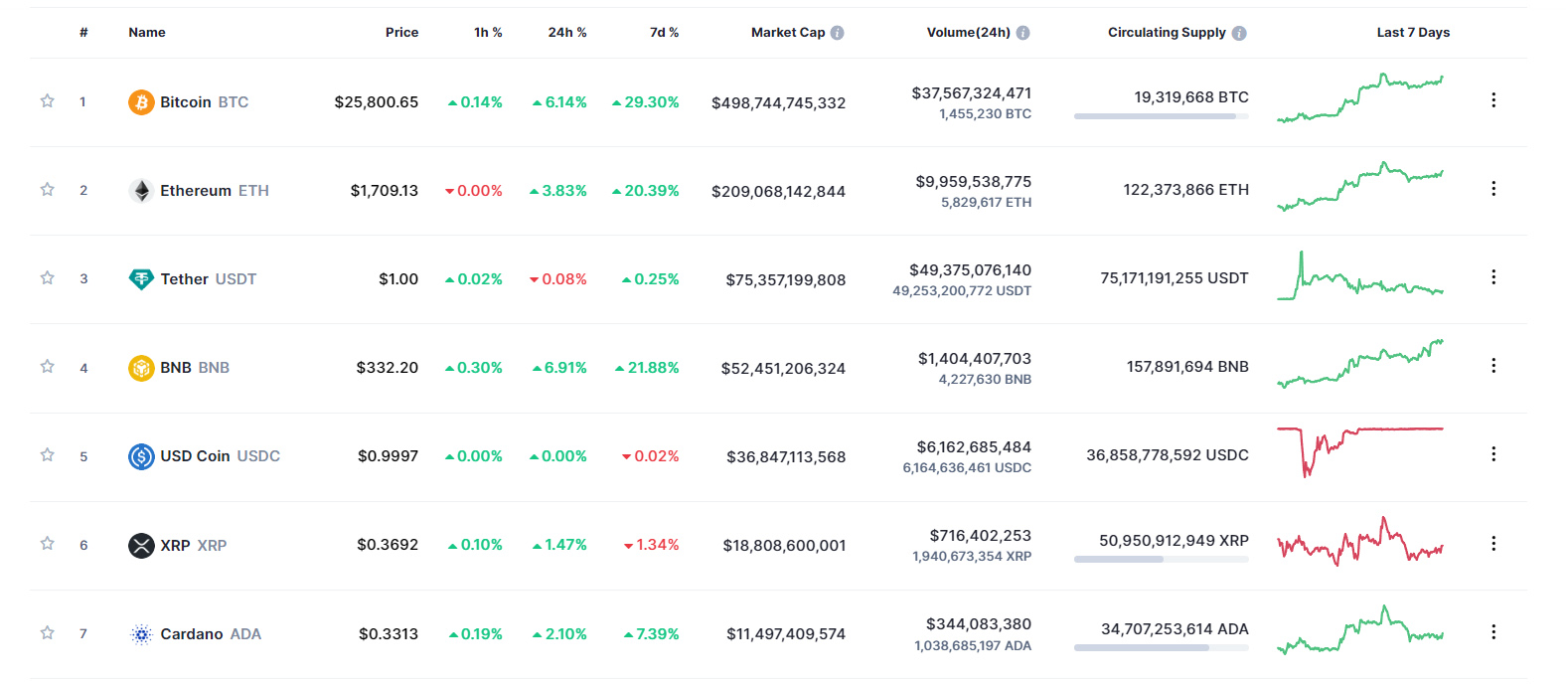The image size is (1568, 686).
Task: View Cardano's 7-day sparkline chart
Action: coord(1360,630)
